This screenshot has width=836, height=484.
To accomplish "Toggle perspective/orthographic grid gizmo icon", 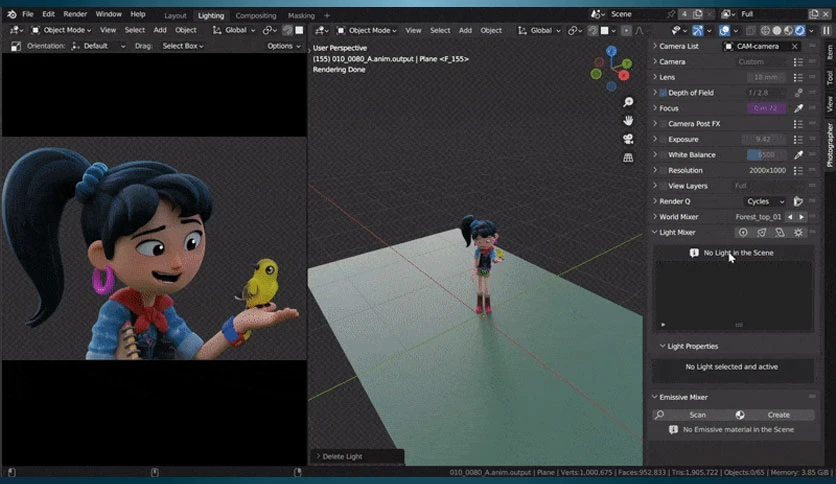I will coord(628,158).
